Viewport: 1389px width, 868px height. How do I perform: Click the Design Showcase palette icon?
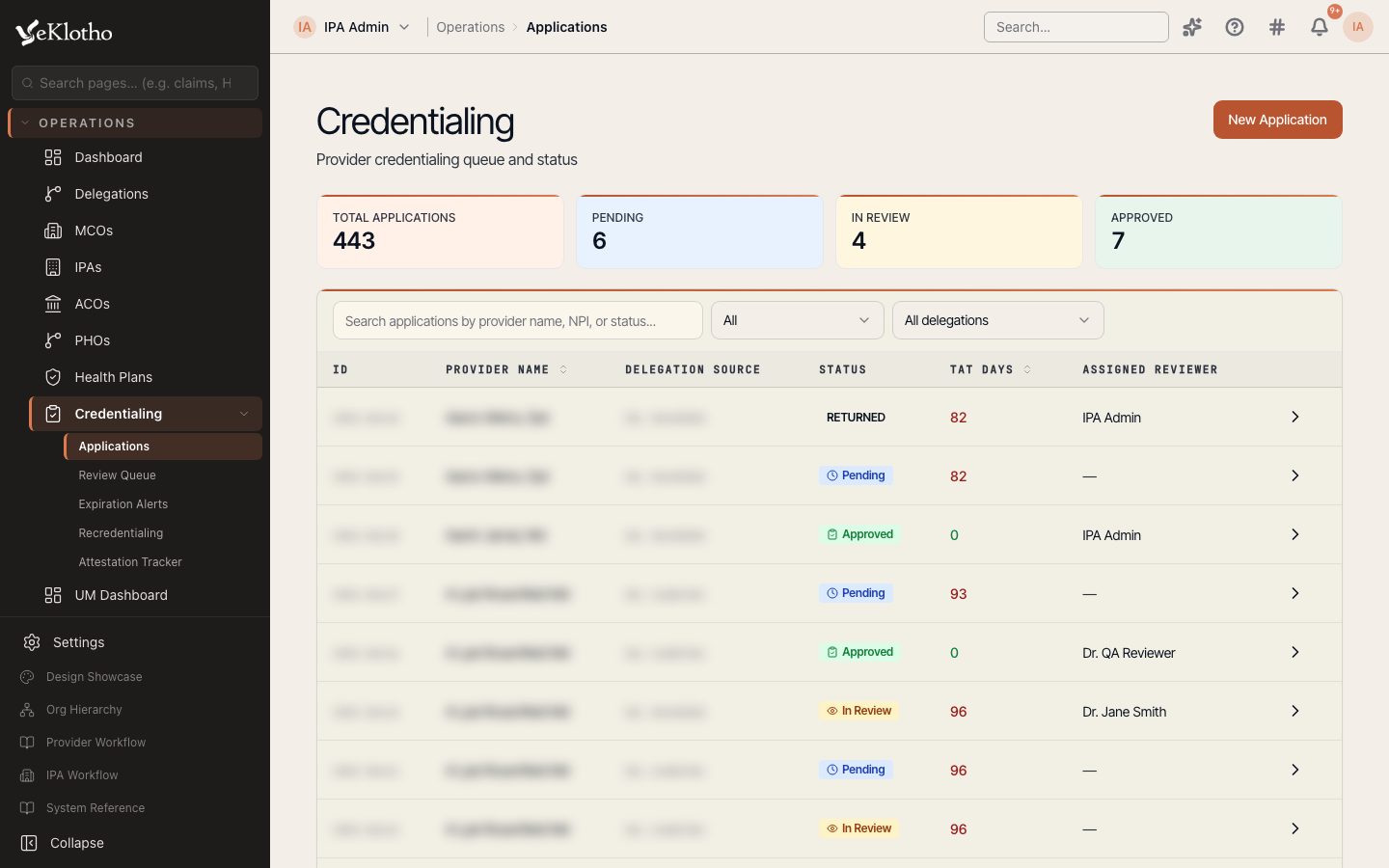tap(27, 677)
